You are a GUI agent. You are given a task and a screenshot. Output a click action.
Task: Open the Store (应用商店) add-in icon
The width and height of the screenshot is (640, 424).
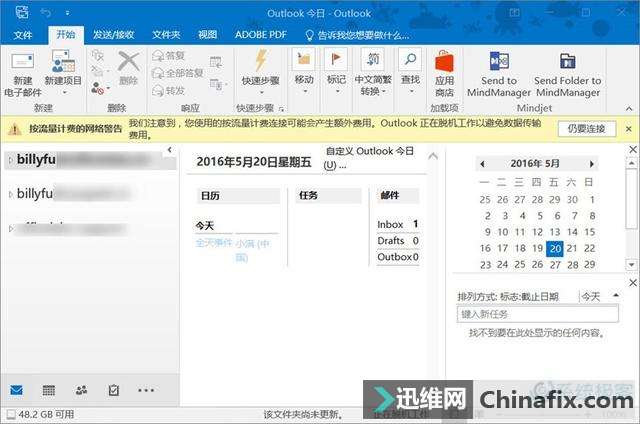444,61
